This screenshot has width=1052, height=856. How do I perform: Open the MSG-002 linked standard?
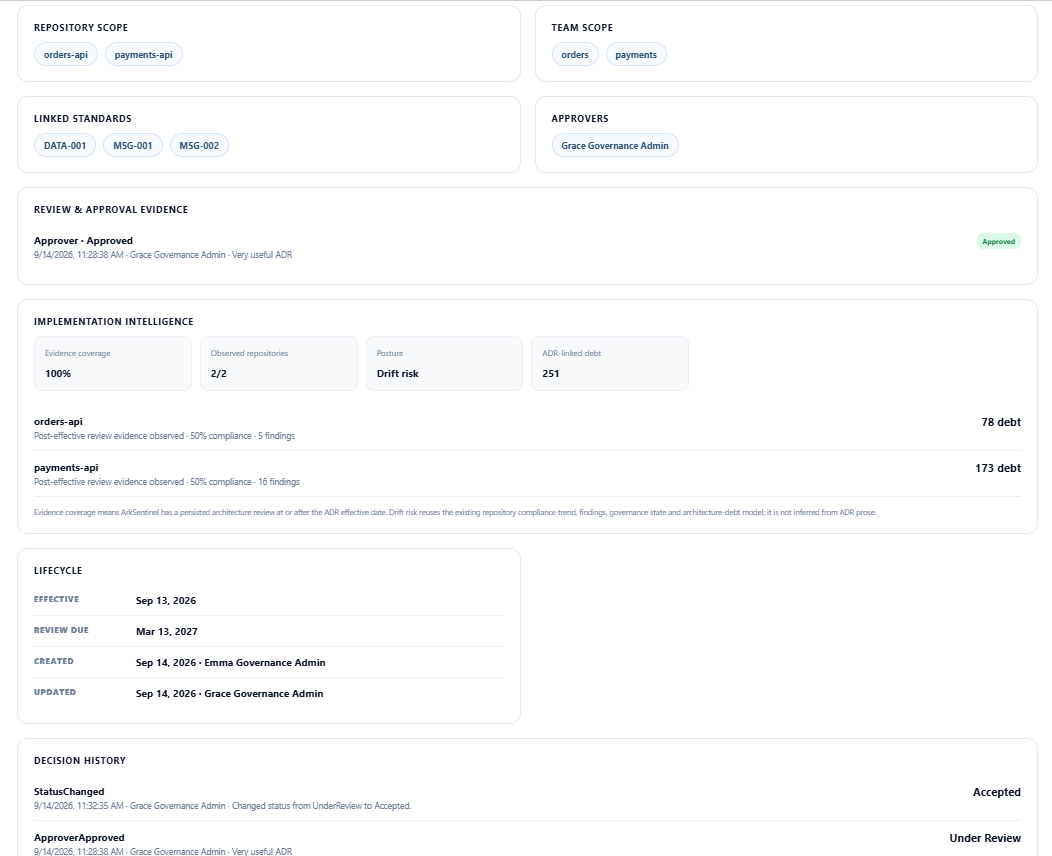click(x=199, y=146)
